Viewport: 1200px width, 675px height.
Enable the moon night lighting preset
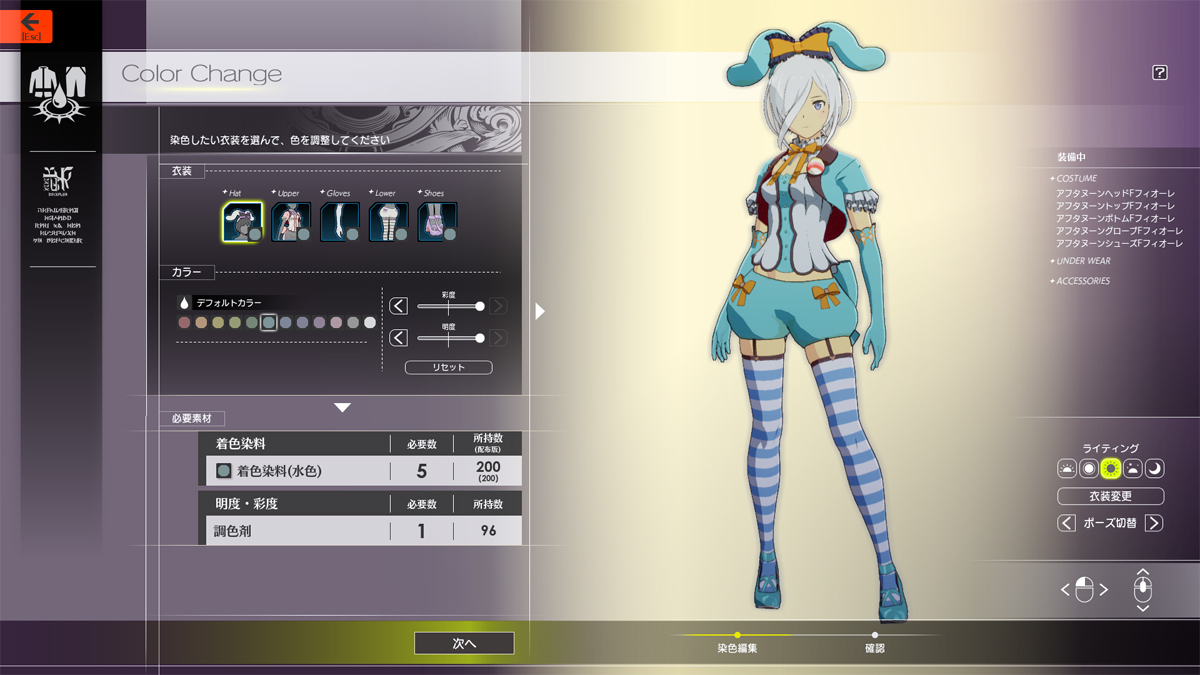[x=1154, y=469]
